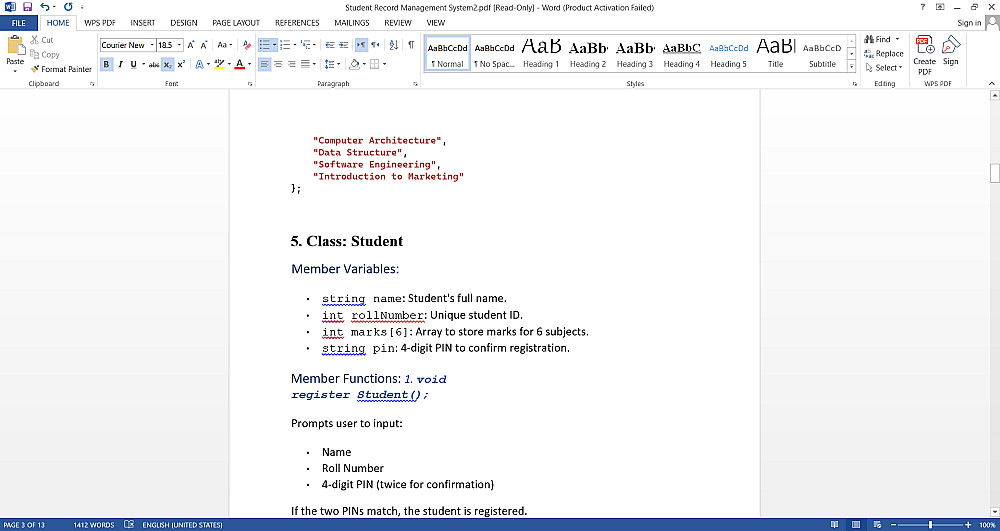Image resolution: width=1000 pixels, height=531 pixels.
Task: Open Find in the Editing group
Action: click(878, 40)
